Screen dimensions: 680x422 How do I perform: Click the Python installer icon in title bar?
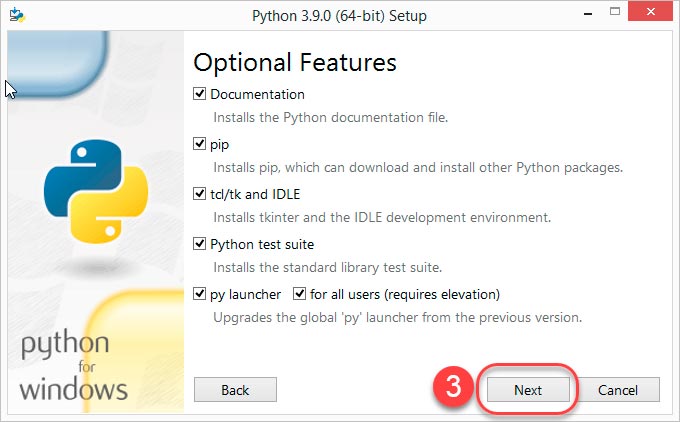coord(17,14)
